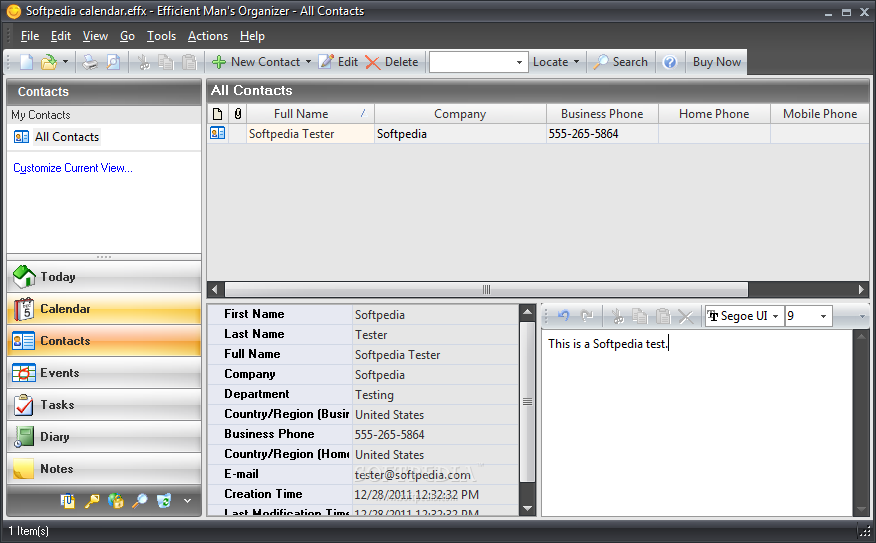Open the Go menu
The width and height of the screenshot is (876, 543).
coord(127,36)
